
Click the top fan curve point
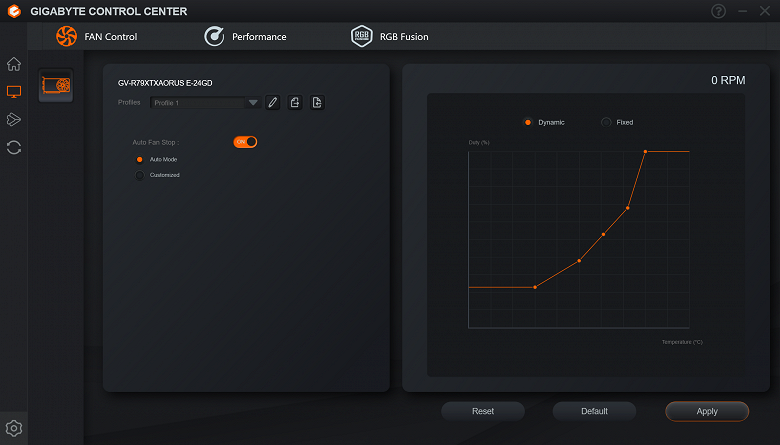click(645, 152)
